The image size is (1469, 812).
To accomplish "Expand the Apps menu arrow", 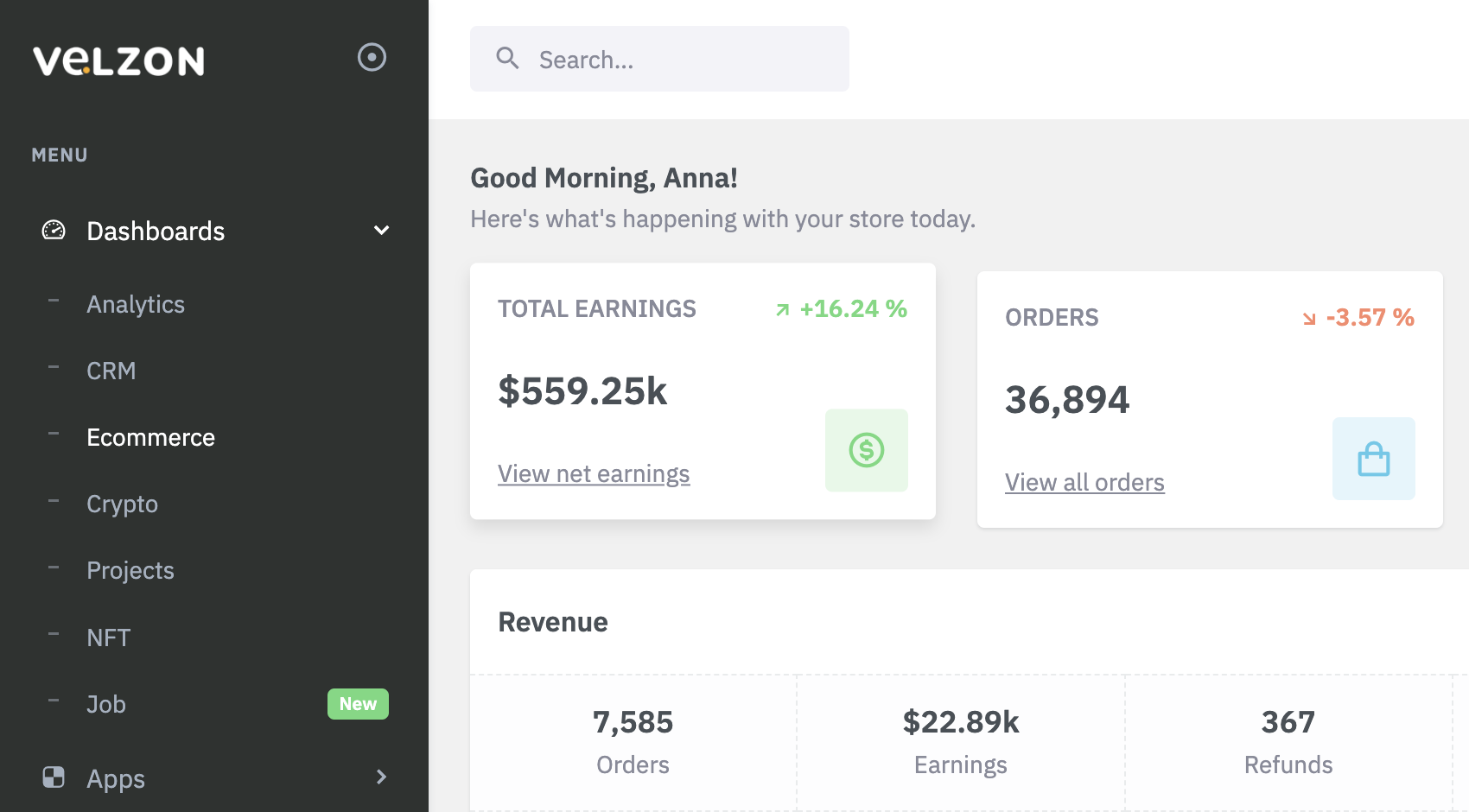I will tap(381, 777).
